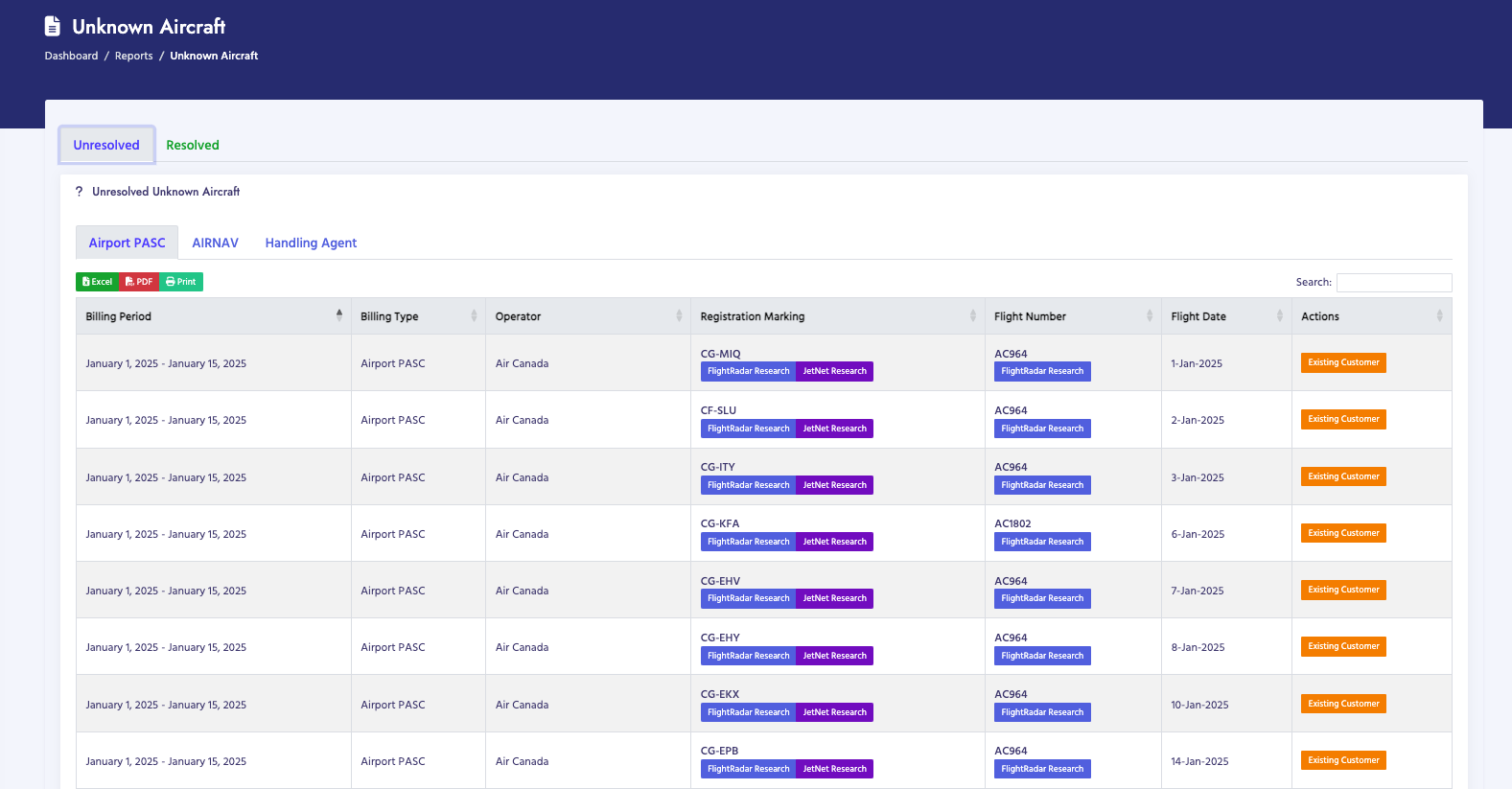Image resolution: width=1512 pixels, height=789 pixels.
Task: Click JetNet Research for registration CF-SLU
Action: click(834, 429)
